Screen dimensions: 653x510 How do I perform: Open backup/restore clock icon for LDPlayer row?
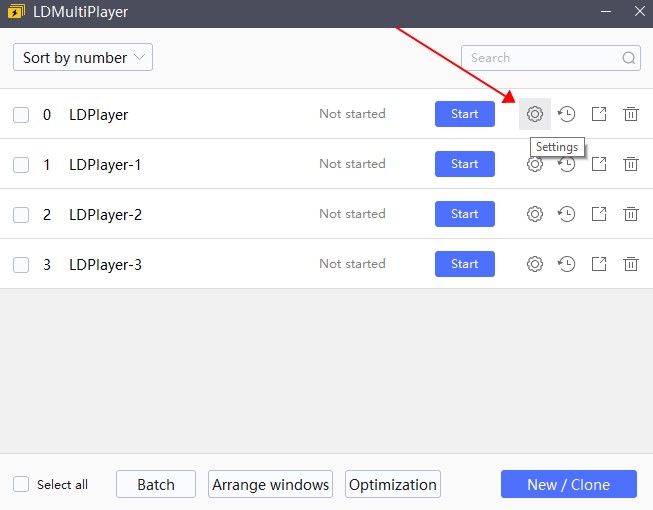(x=567, y=114)
